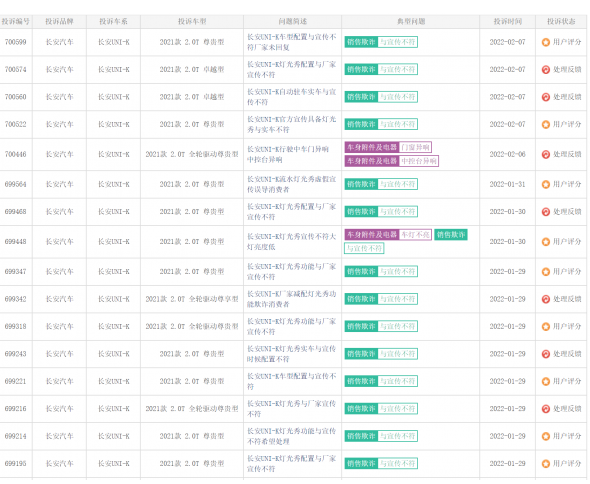Click the 用户评分 star icon for complaint 700599
Image resolution: width=590 pixels, height=484 pixels.
[546, 42]
